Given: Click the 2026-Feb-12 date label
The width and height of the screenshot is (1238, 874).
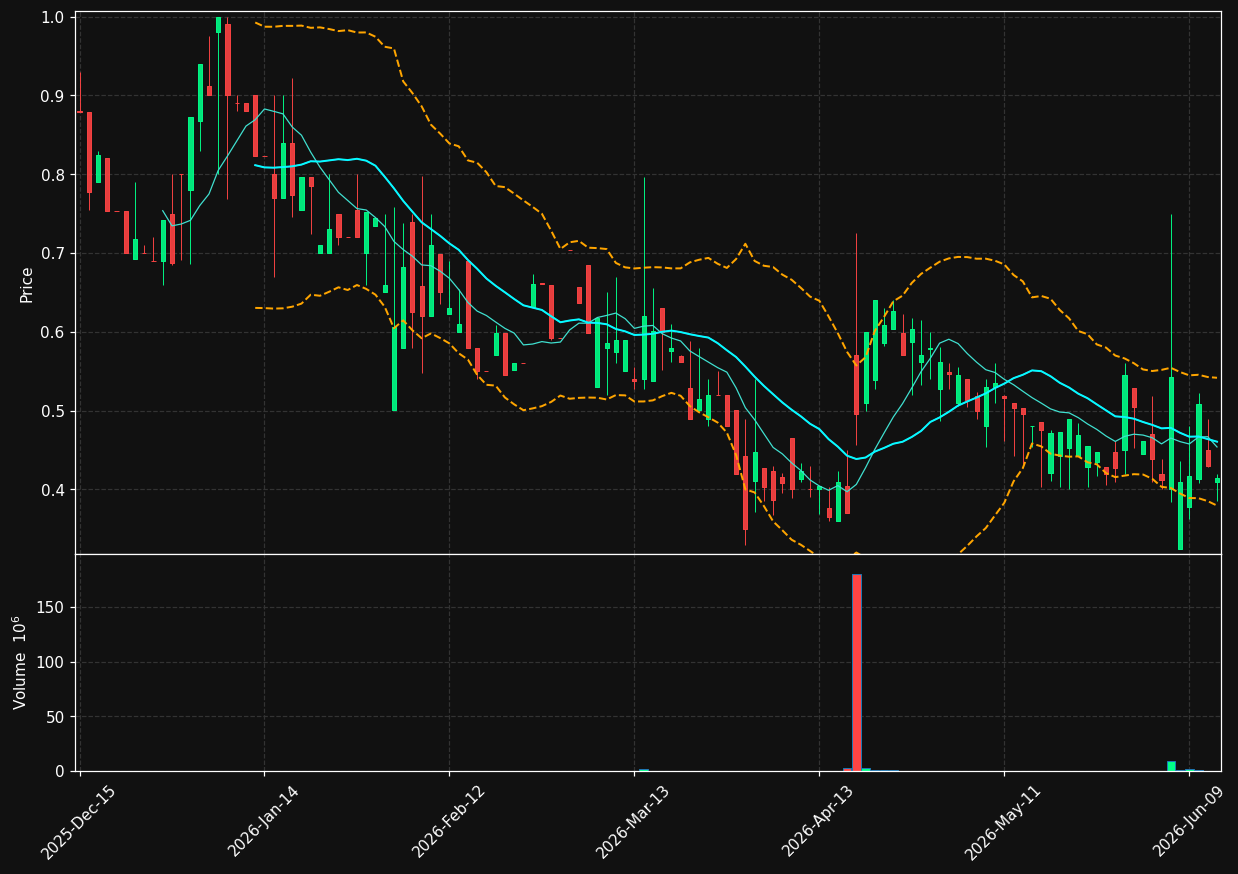Looking at the screenshot, I should tap(449, 822).
